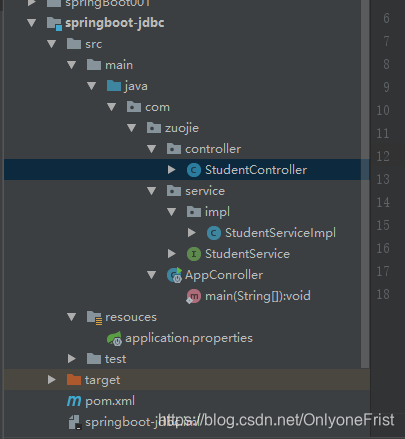Expand the StudentController class arrow
The height and width of the screenshot is (439, 405).
tap(172, 170)
